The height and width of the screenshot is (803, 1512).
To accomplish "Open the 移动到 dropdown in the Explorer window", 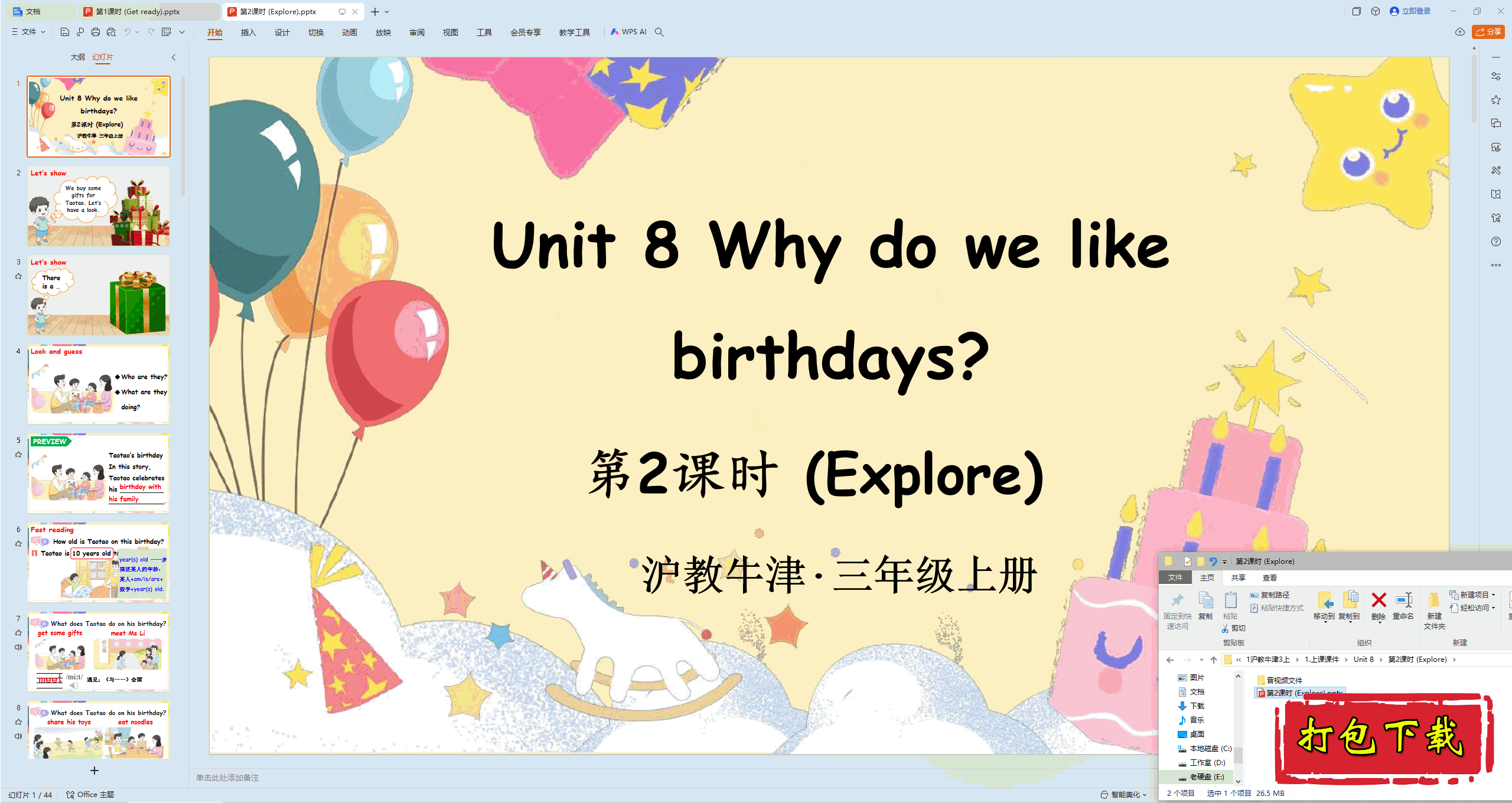I will [1324, 606].
